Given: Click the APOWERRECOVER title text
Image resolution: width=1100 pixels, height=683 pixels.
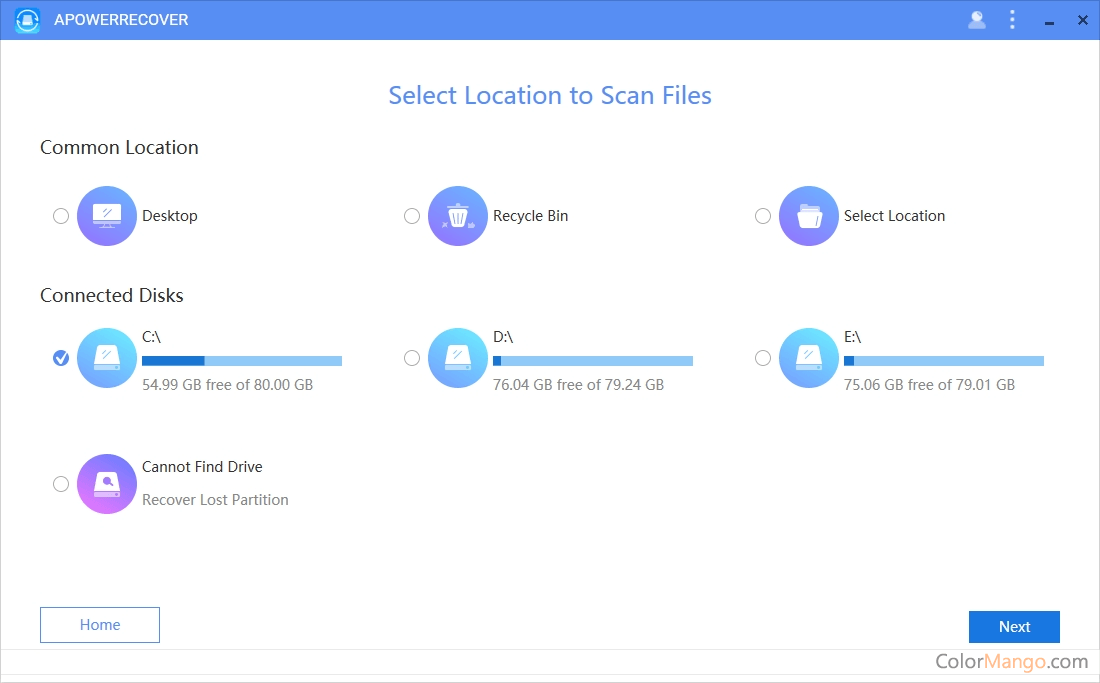Looking at the screenshot, I should tap(121, 20).
